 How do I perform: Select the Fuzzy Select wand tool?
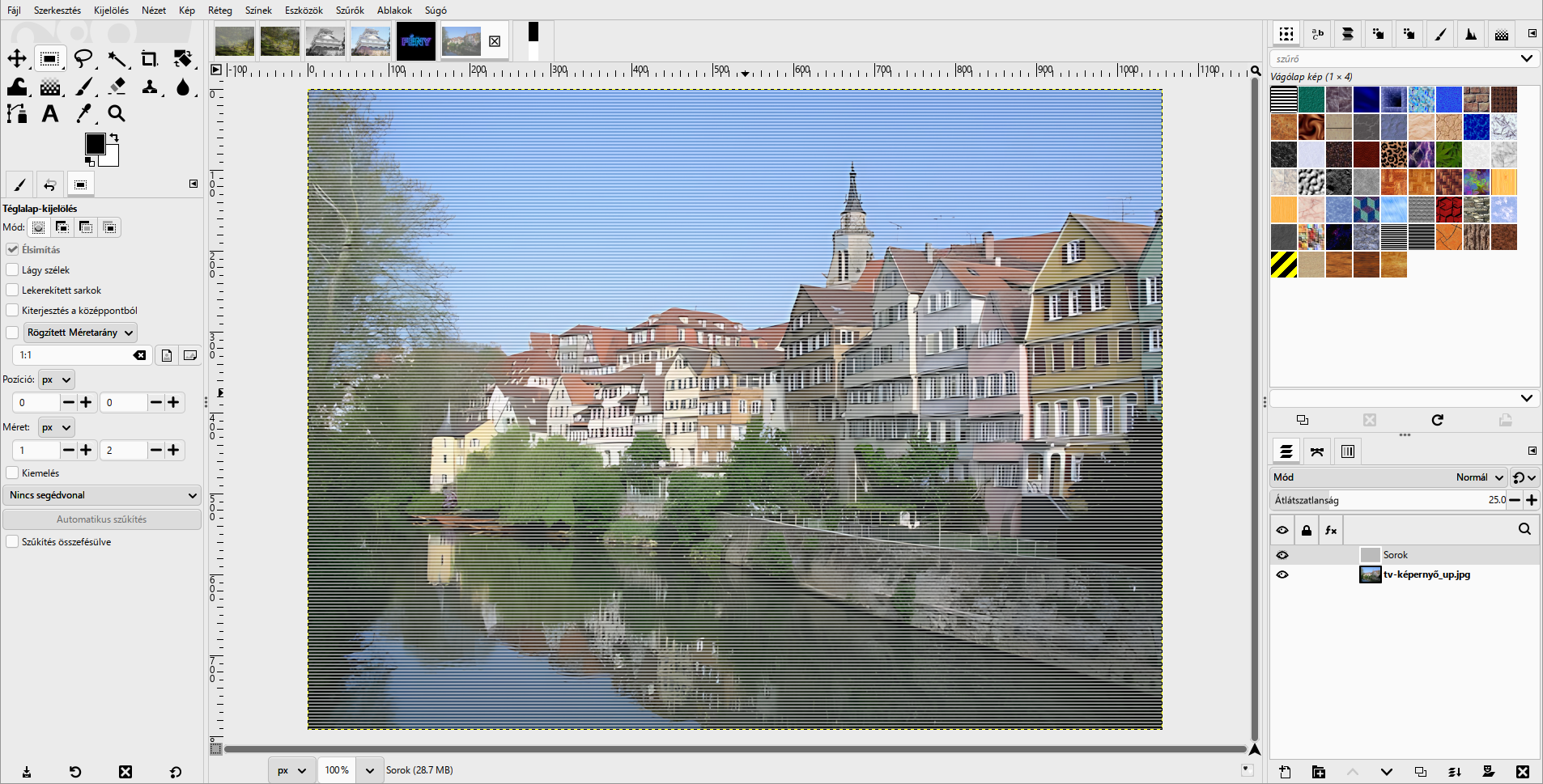point(117,58)
